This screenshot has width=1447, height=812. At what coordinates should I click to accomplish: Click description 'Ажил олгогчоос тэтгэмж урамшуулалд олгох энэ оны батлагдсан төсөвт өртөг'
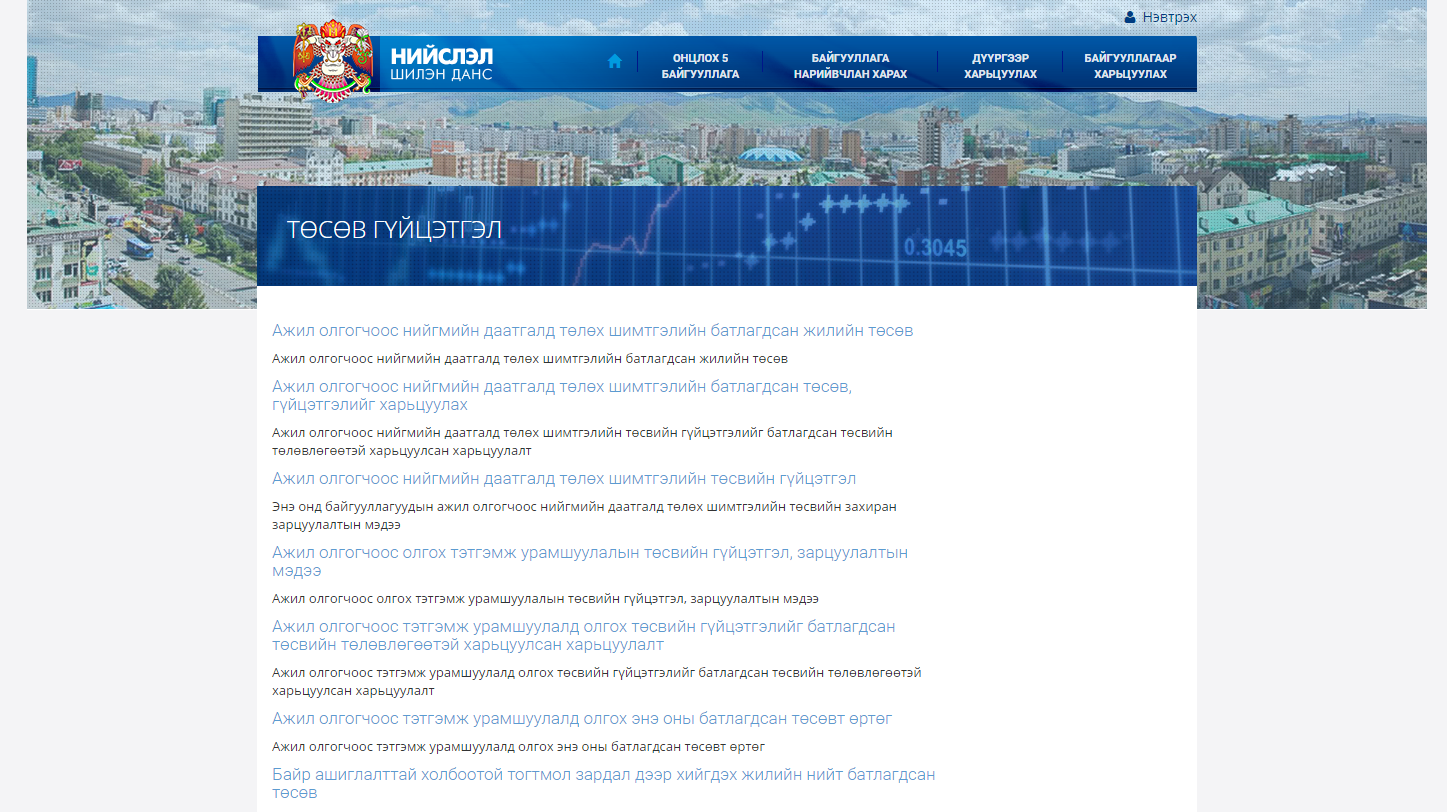click(x=518, y=746)
